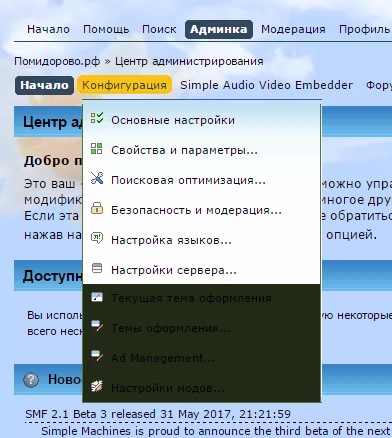Open Модерация in top navigation
The image size is (392, 438).
point(293,29)
